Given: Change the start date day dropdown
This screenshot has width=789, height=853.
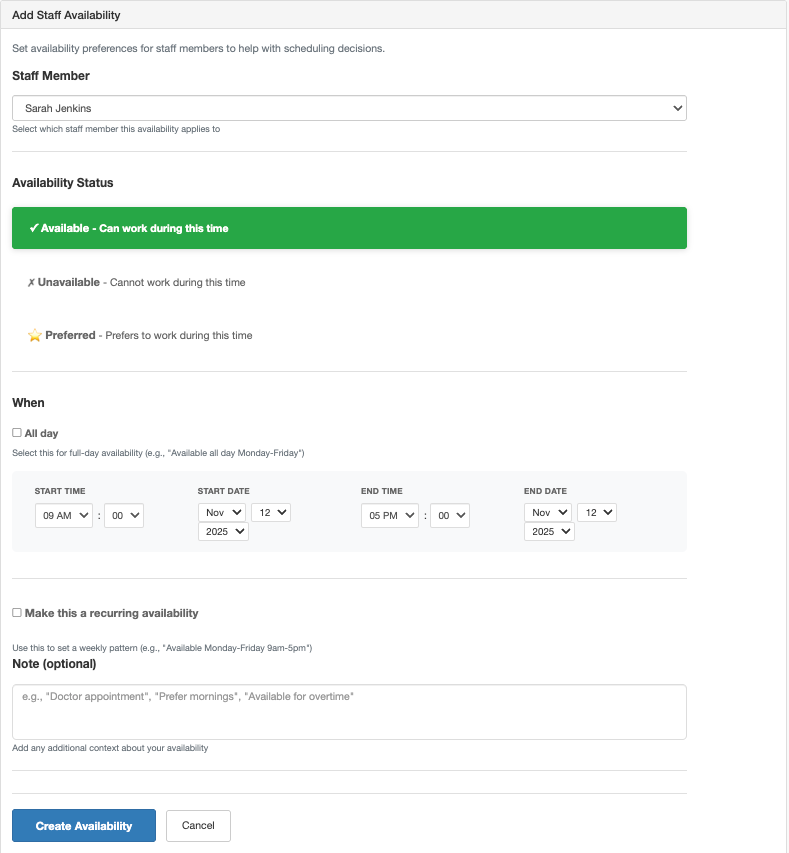Looking at the screenshot, I should click(x=270, y=512).
